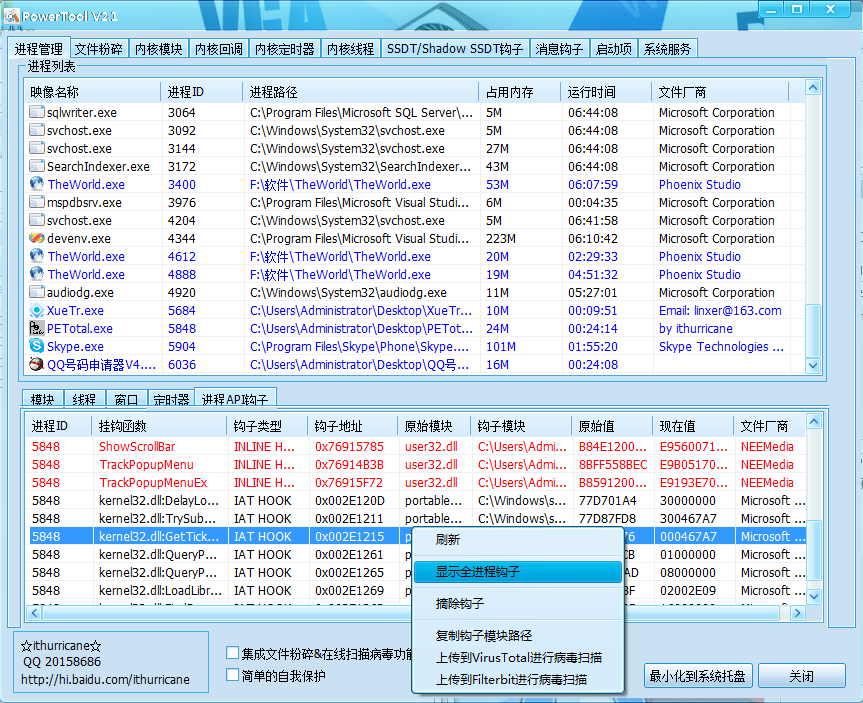The width and height of the screenshot is (863, 703).
Task: Select the 进程管理 tab
Action: tap(39, 48)
